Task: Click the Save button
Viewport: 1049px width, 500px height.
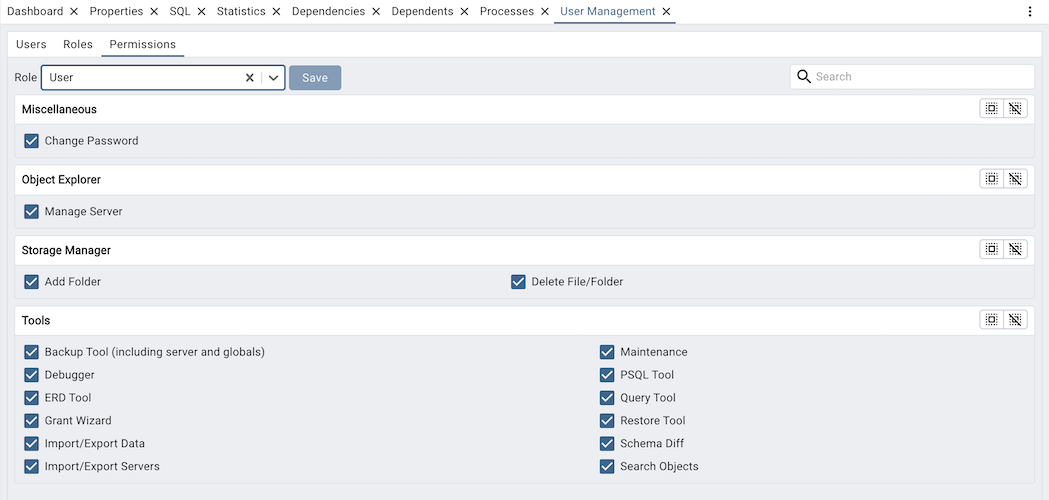Action: [x=315, y=78]
